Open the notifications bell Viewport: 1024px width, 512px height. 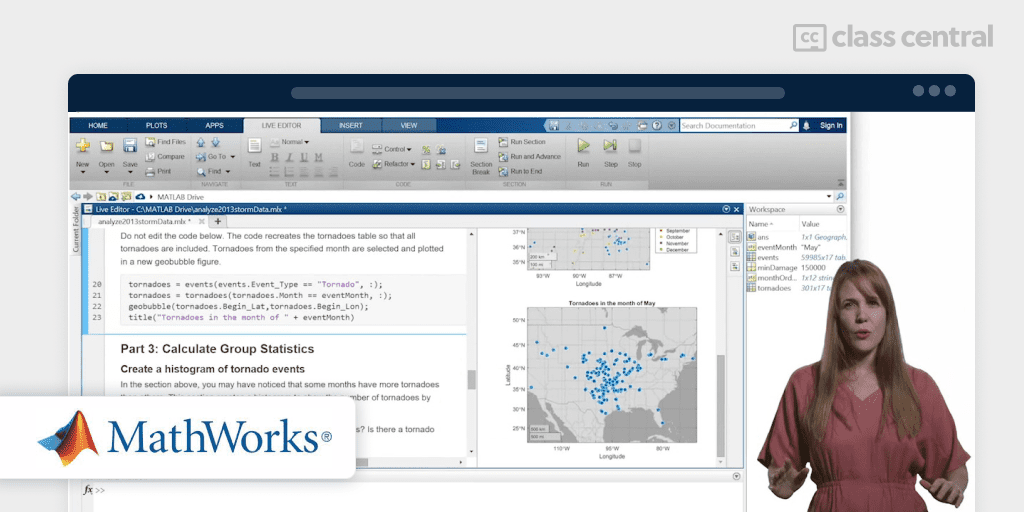(x=806, y=126)
